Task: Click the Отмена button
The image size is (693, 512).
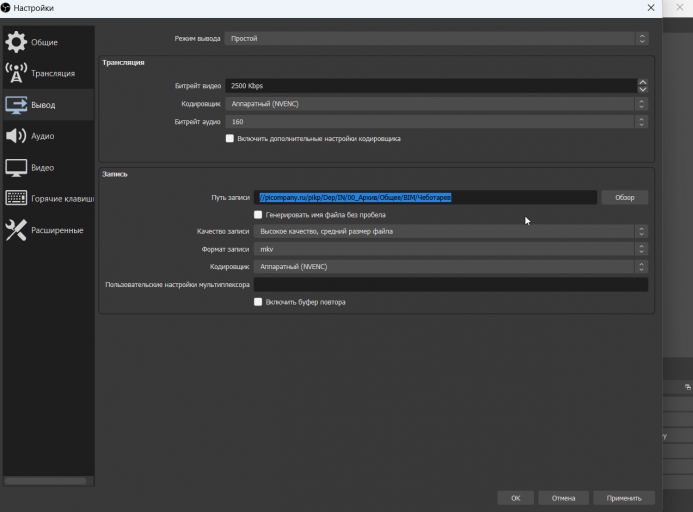Action: [563, 498]
